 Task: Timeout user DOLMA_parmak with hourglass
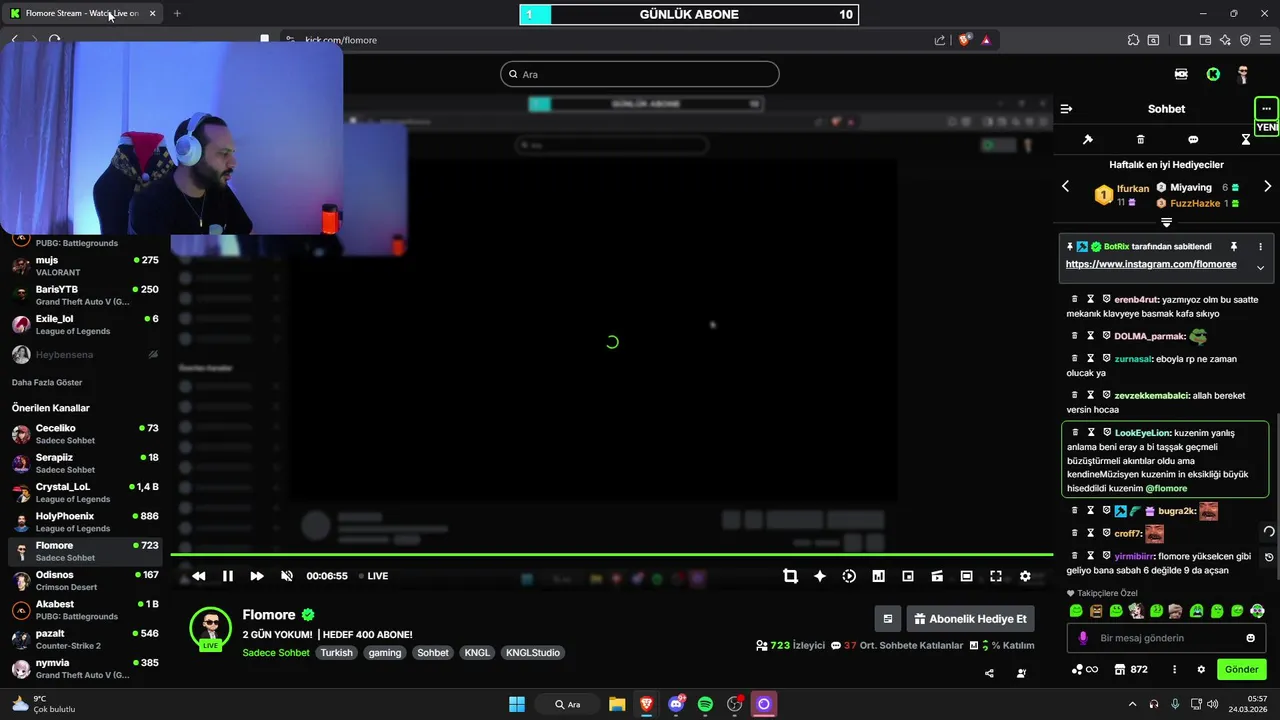pos(1091,336)
